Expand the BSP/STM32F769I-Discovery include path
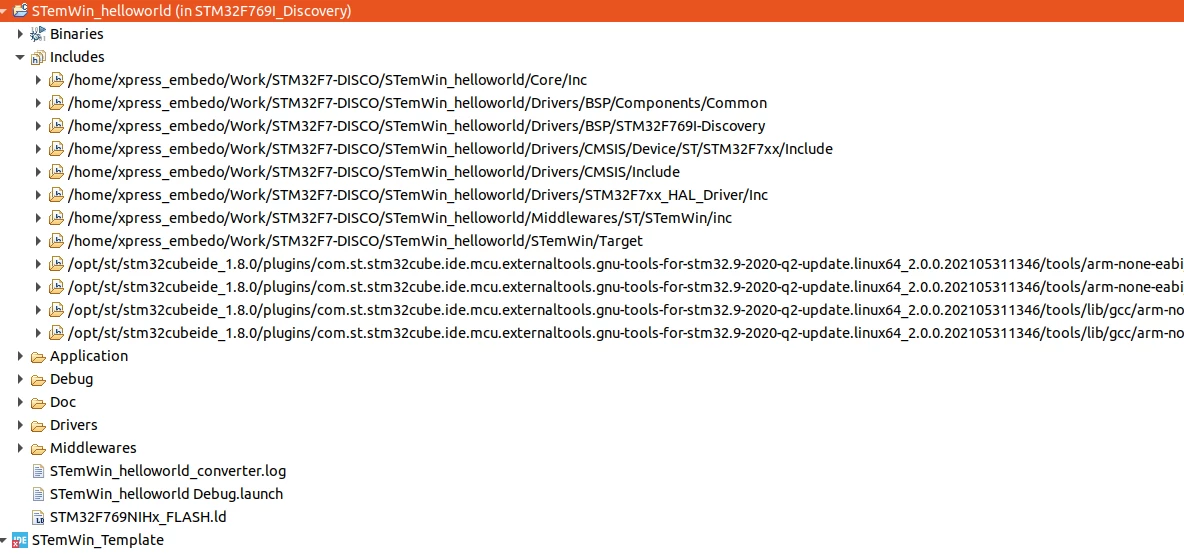 pos(39,126)
